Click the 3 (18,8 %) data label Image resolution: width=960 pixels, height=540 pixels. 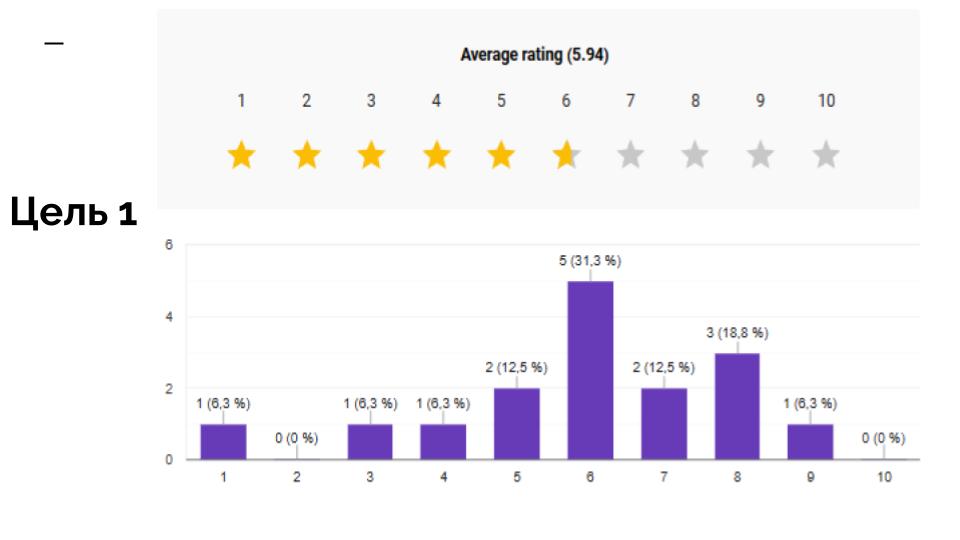pos(737,333)
